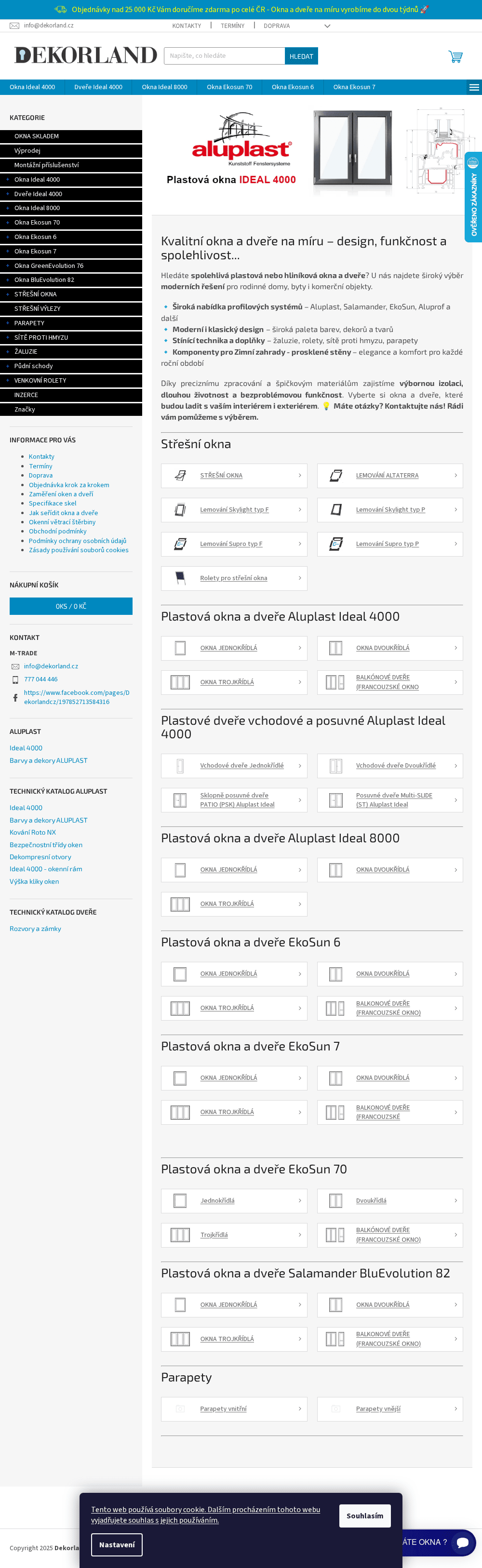
Task: Click the Dekorland logo
Action: [85, 55]
